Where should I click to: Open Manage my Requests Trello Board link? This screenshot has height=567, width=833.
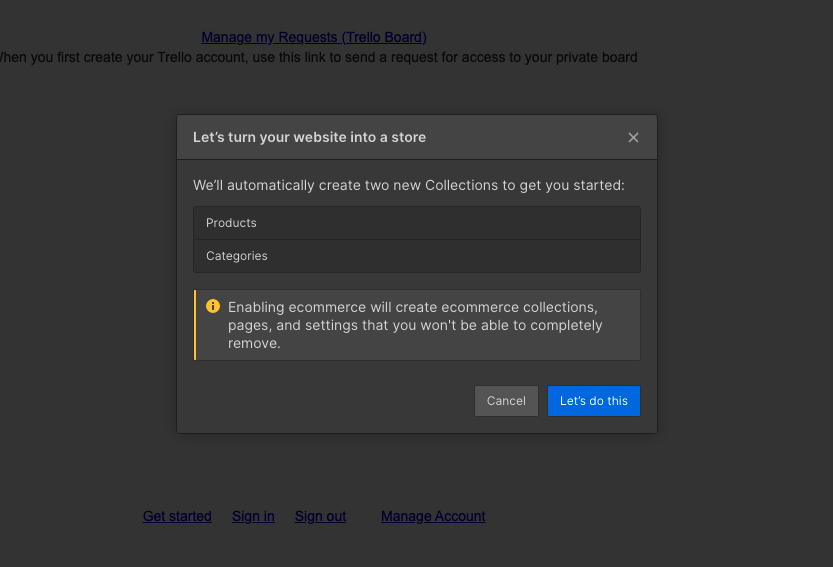click(x=314, y=37)
